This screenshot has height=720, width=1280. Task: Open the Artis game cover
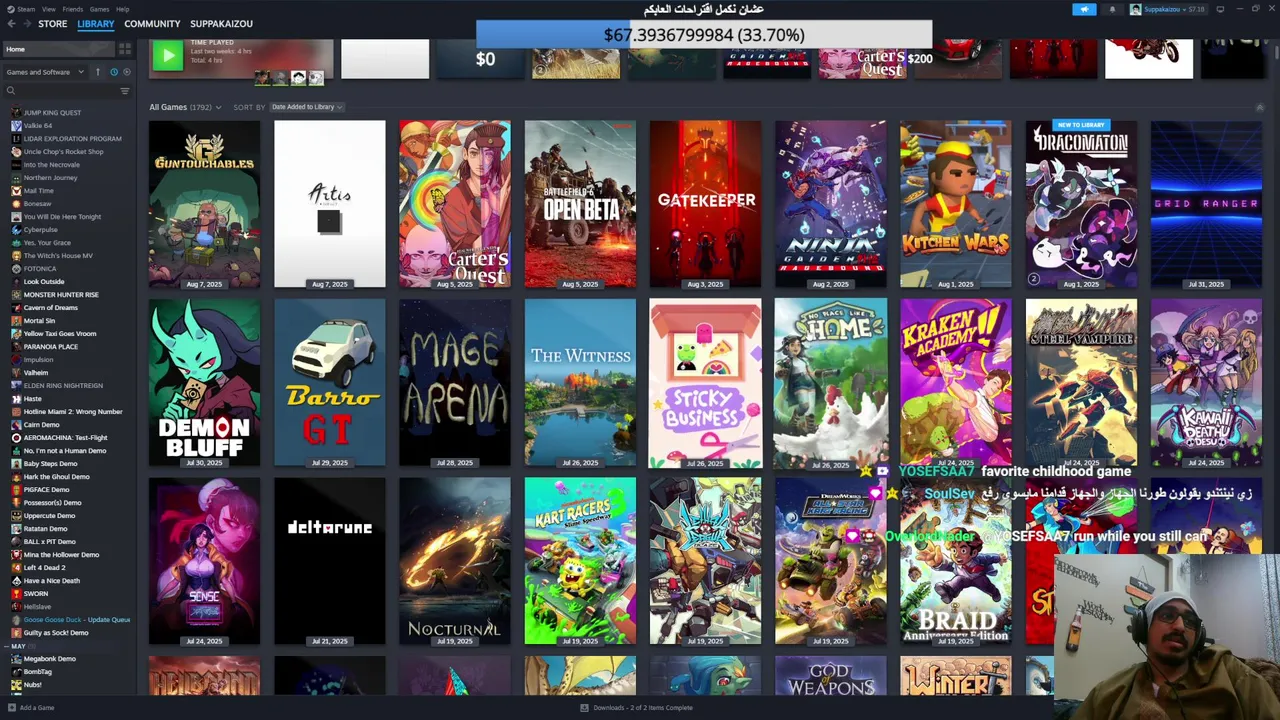coord(329,204)
